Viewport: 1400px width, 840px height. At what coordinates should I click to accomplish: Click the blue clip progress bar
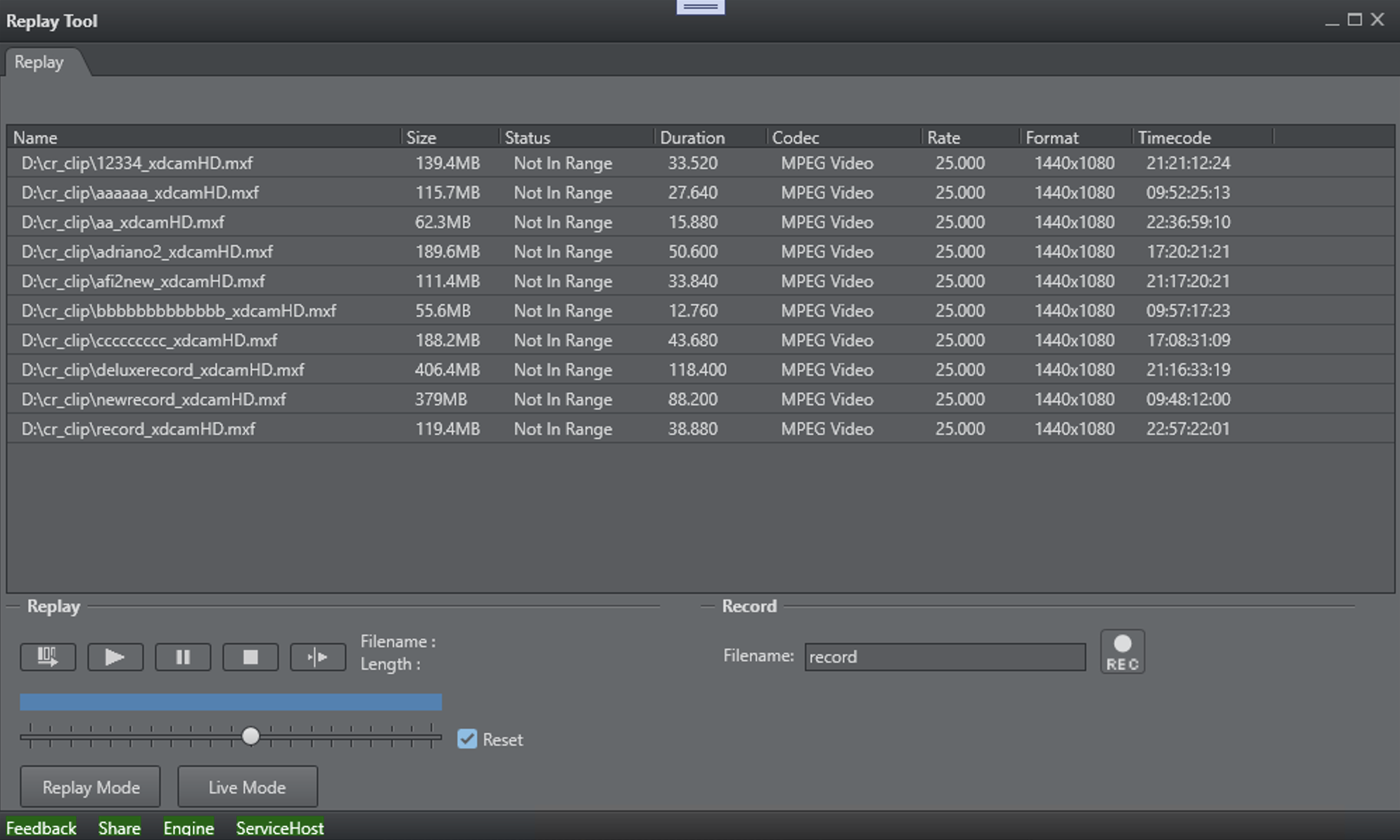coord(231,701)
